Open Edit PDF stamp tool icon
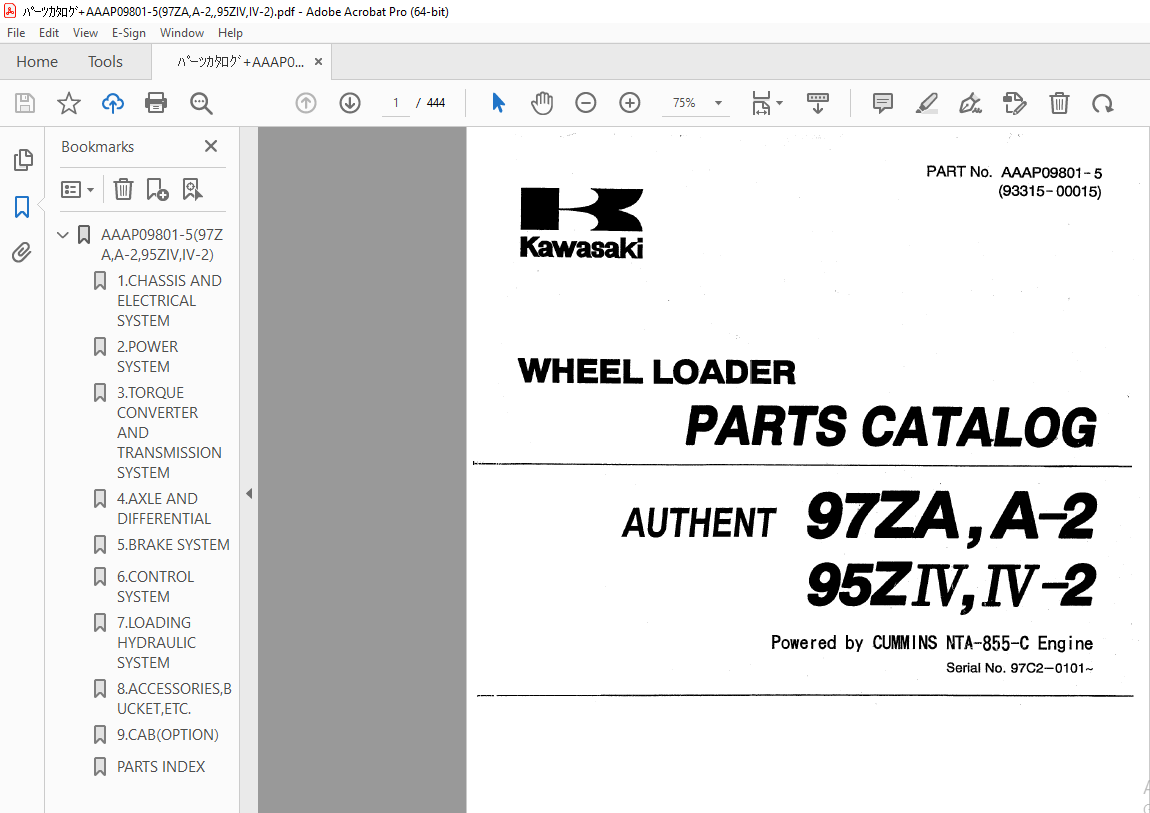The height and width of the screenshot is (813, 1150). point(1014,103)
